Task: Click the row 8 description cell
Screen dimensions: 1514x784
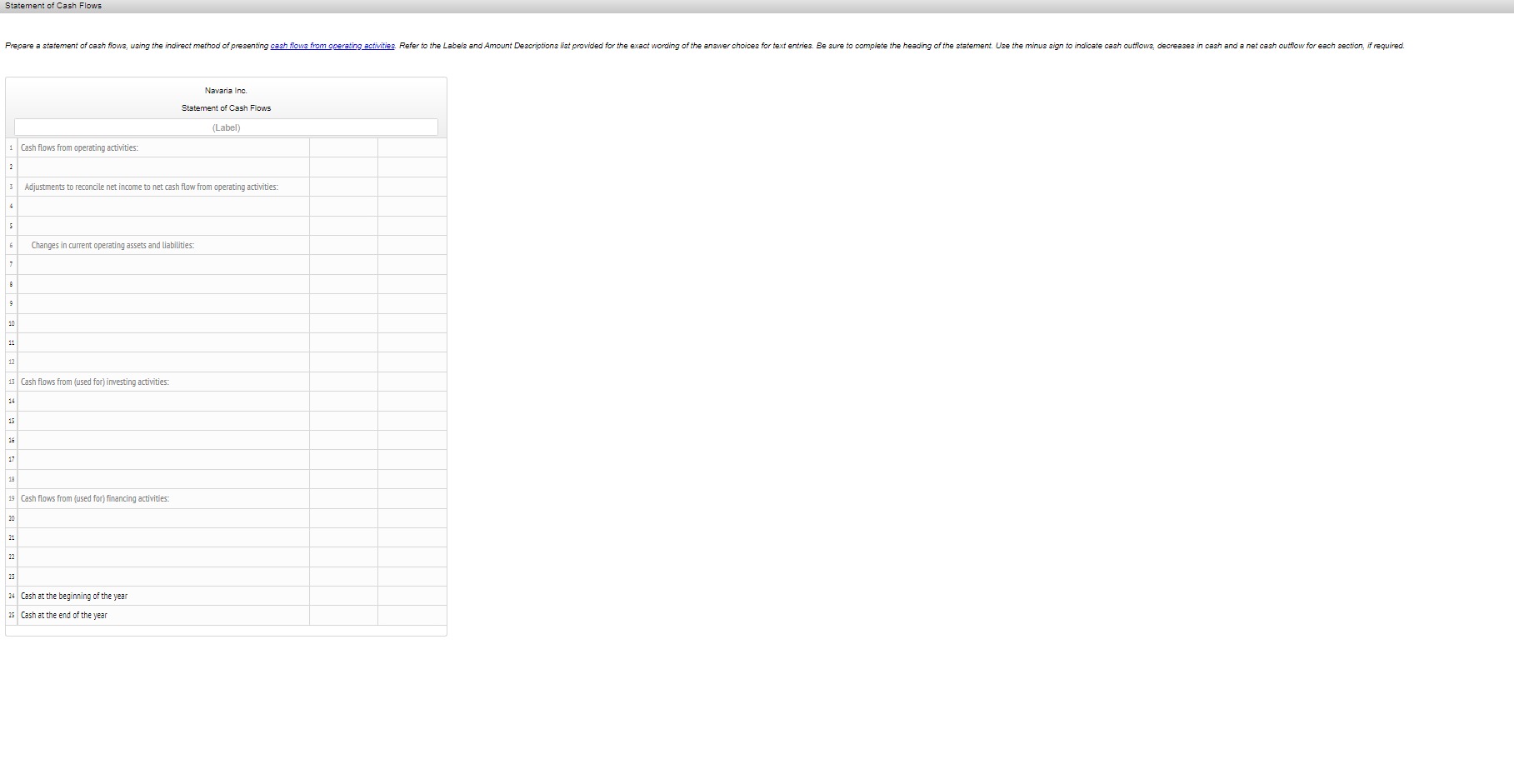Action: tap(163, 284)
